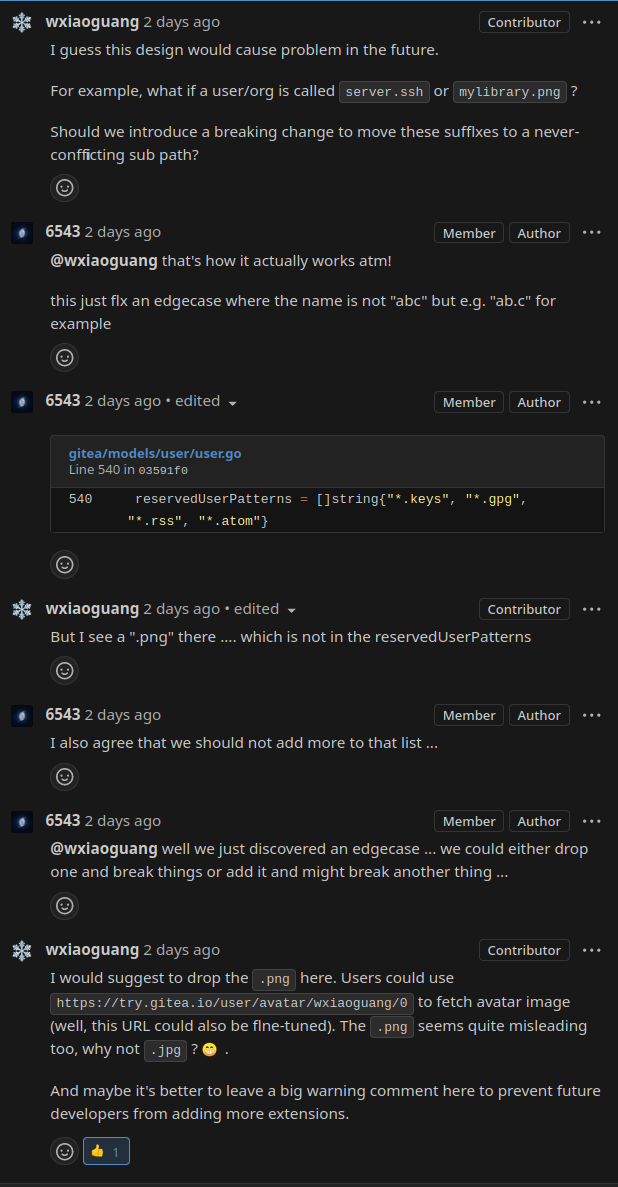Expand edit history on wxiaoguang's '.png' comment
Viewport: 618px width, 1187px height.
292,610
